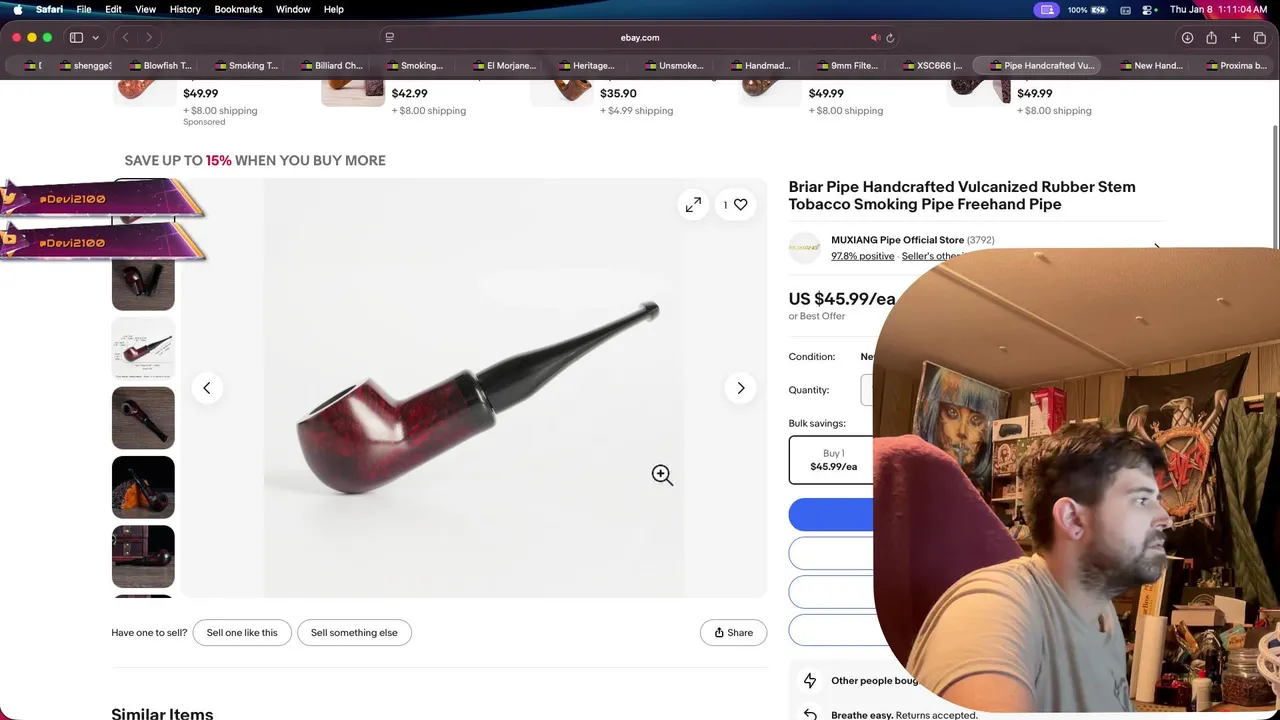Click the page reader icon in address bar
Image resolution: width=1280 pixels, height=720 pixels.
390,38
